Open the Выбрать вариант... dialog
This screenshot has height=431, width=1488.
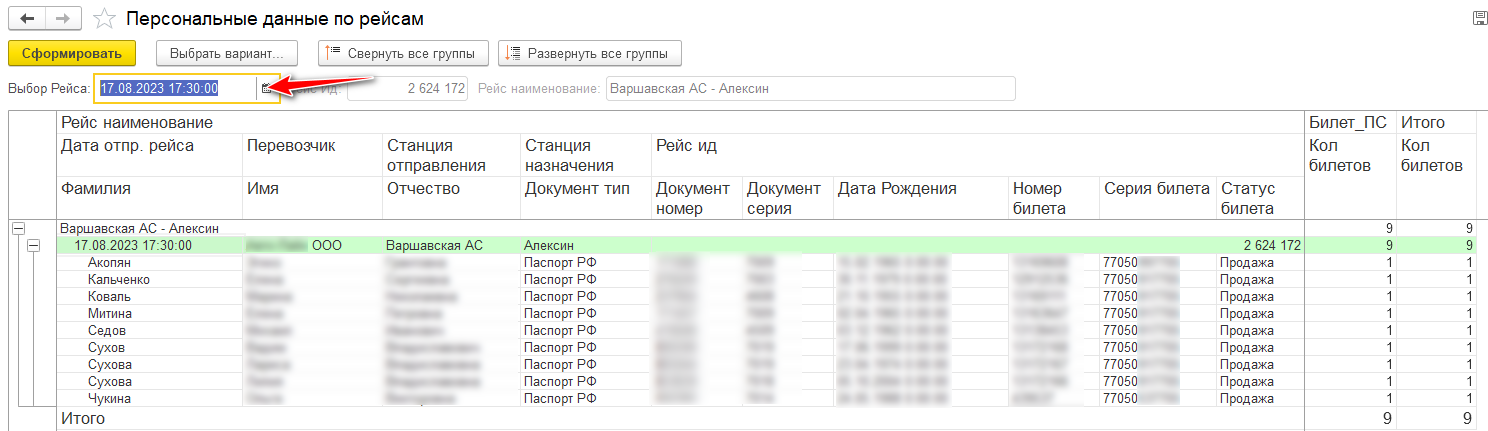click(227, 53)
